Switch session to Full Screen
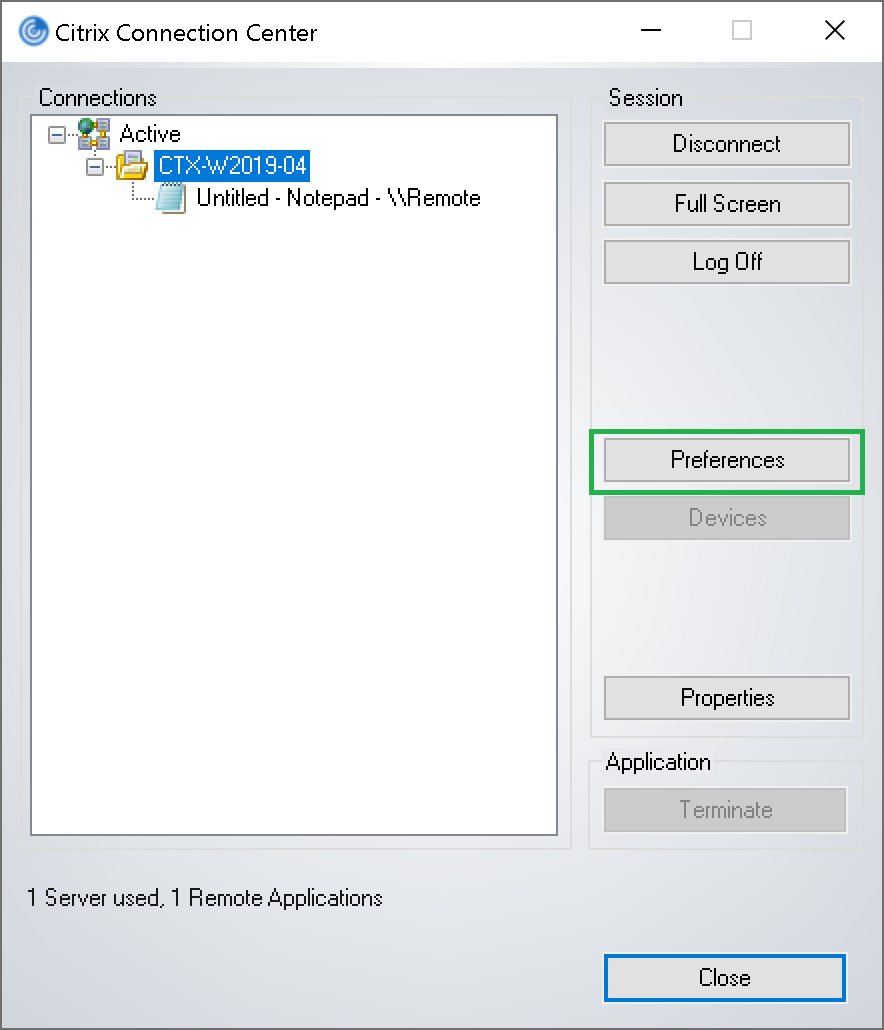The image size is (884, 1030). [x=727, y=204]
